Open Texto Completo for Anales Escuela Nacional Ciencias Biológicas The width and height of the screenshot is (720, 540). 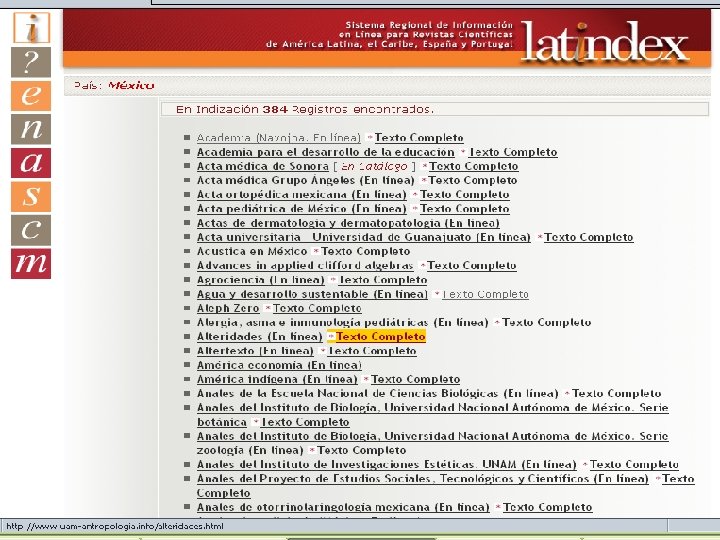(617, 394)
